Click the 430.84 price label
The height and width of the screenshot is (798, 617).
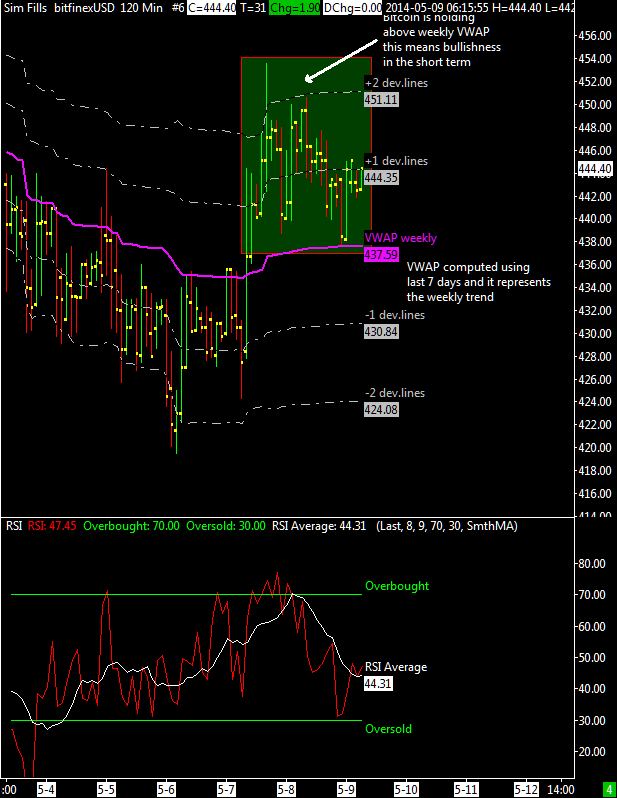point(381,331)
